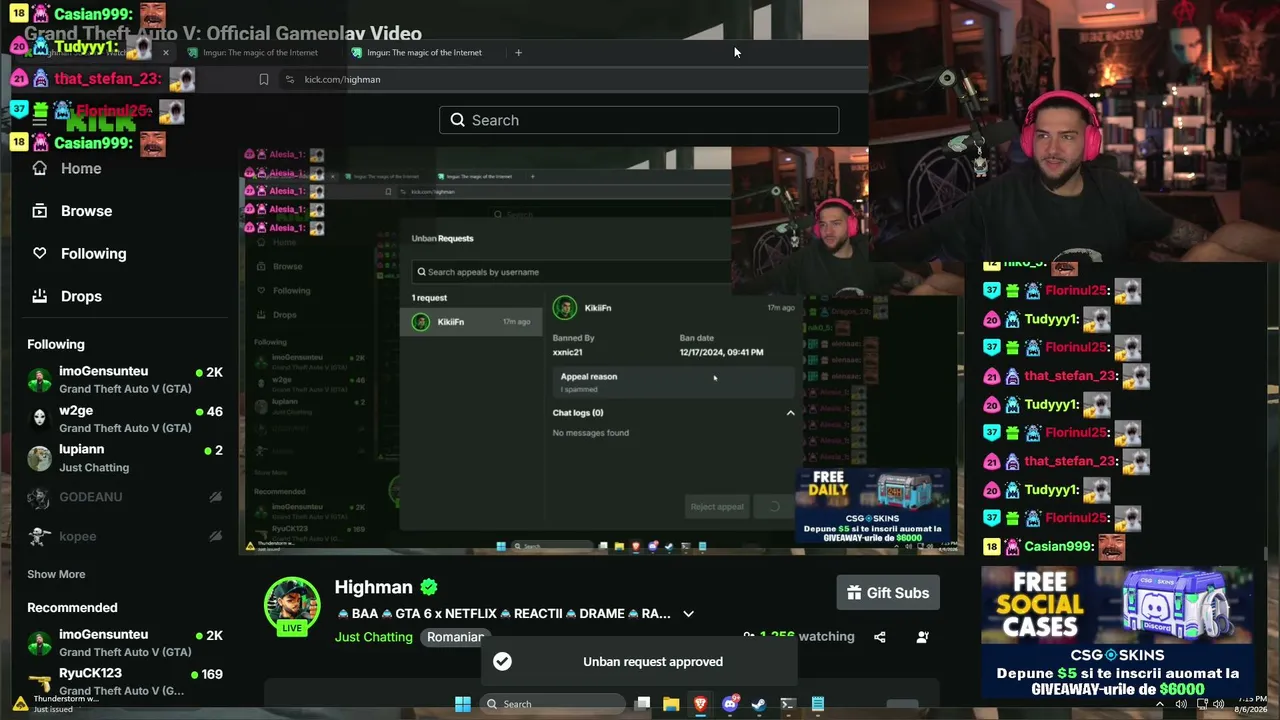The height and width of the screenshot is (720, 1280).
Task: Click the Following heart icon
Action: pos(40,254)
